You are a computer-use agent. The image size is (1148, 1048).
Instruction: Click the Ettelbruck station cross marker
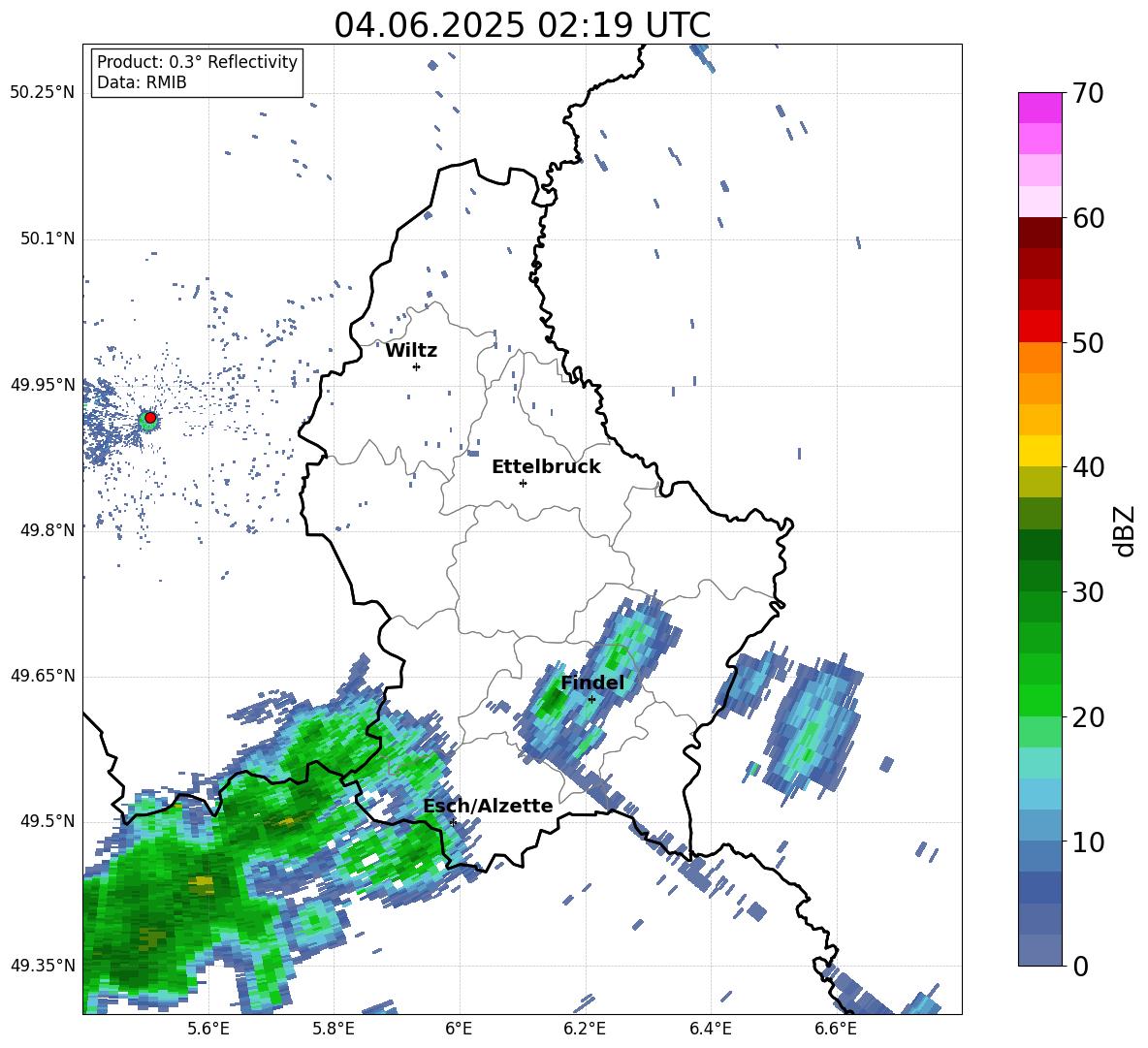click(x=523, y=483)
